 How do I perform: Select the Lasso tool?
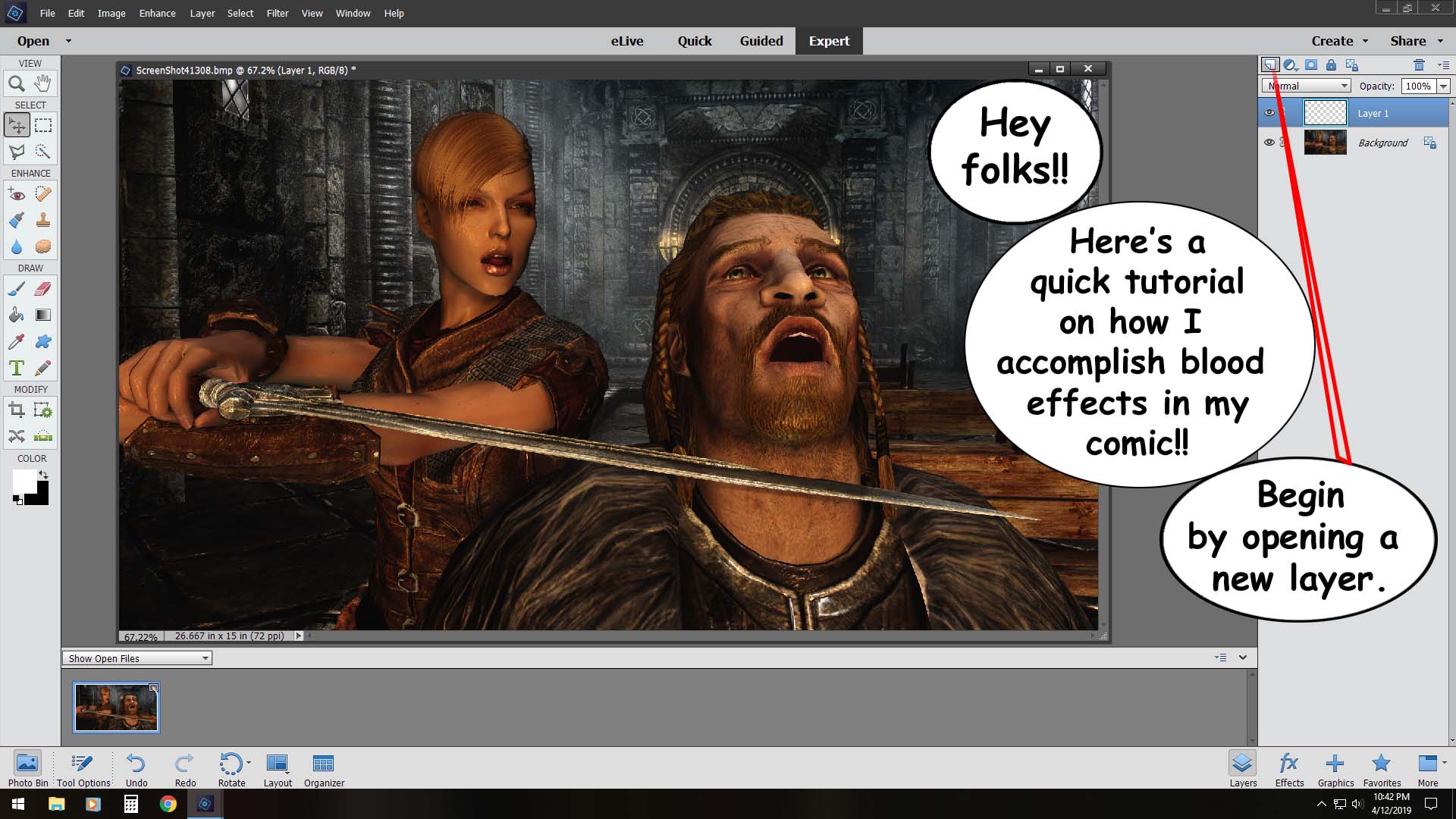click(17, 152)
